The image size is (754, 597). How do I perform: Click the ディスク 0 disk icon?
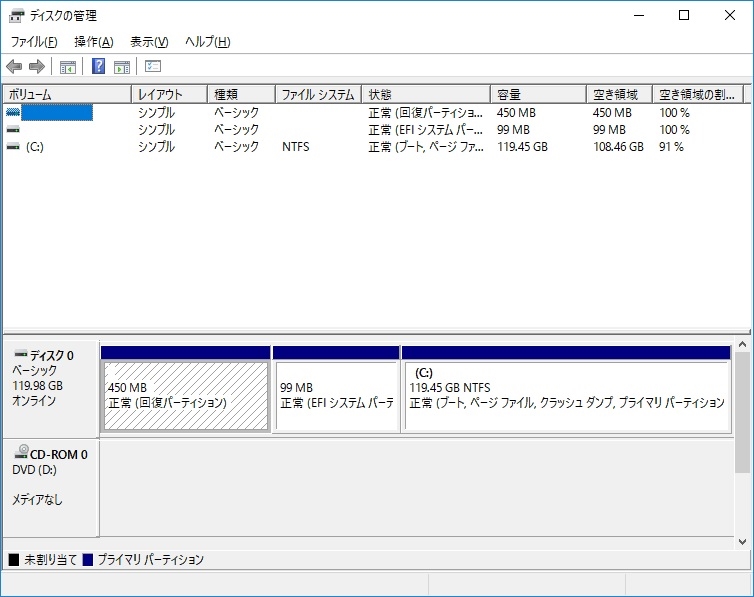(x=21, y=355)
